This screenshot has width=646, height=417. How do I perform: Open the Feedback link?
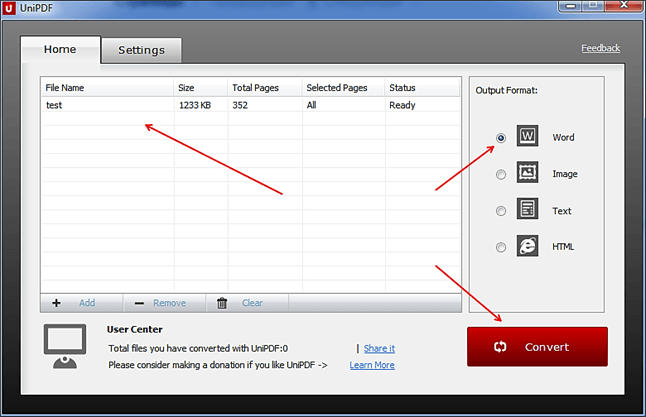click(x=600, y=48)
